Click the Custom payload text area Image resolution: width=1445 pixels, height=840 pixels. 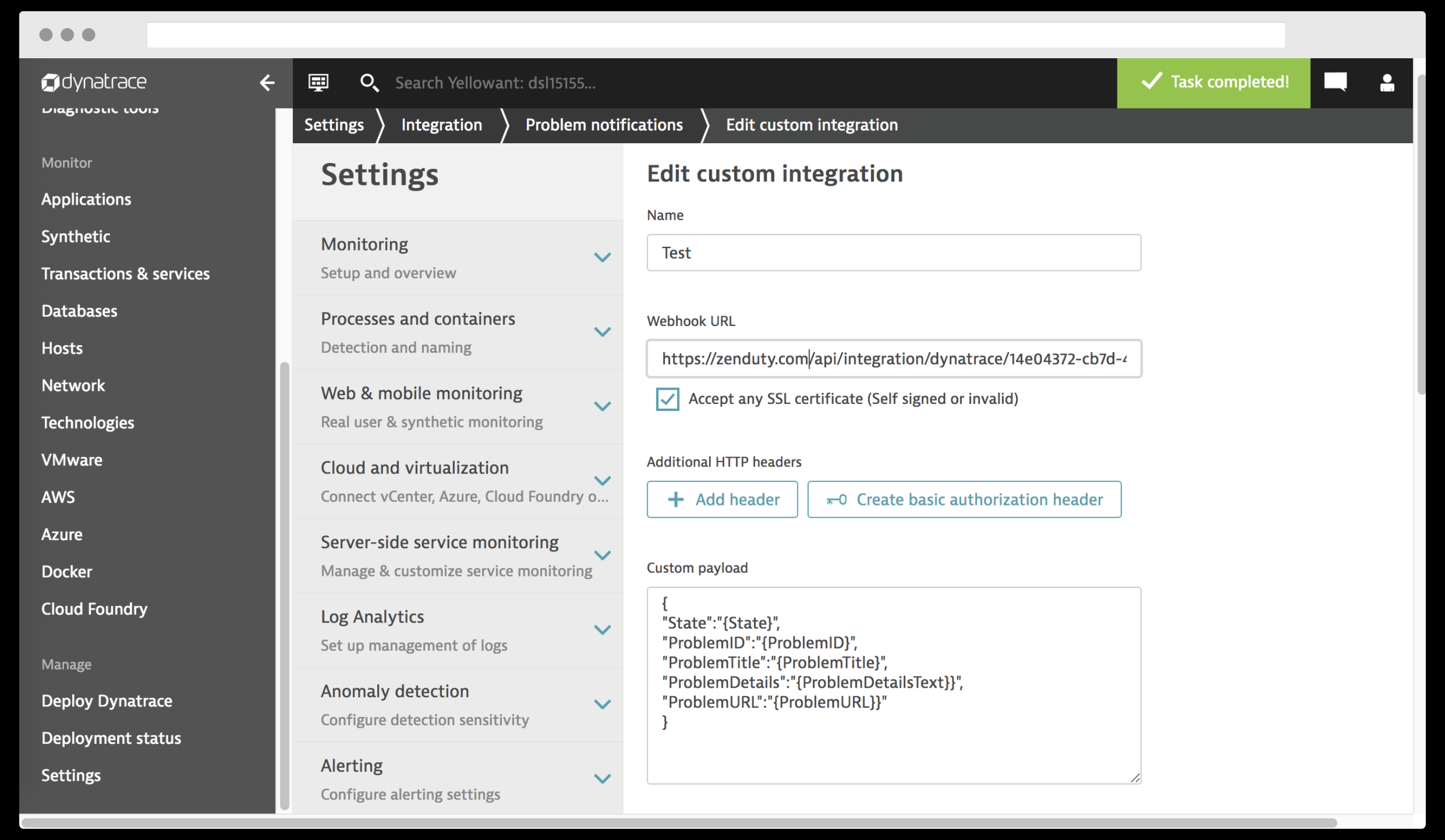[894, 745]
